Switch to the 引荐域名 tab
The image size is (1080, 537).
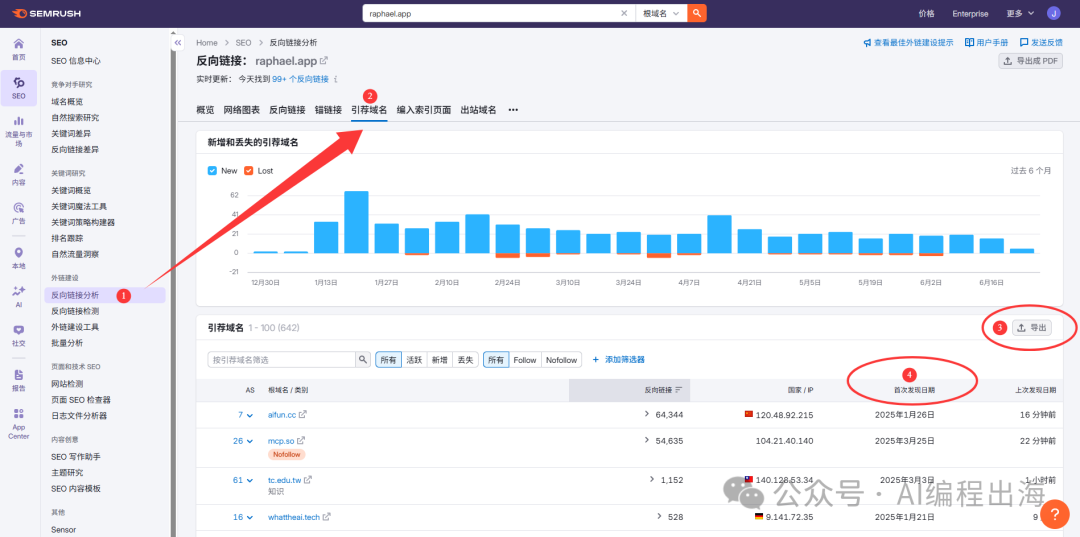click(x=369, y=110)
